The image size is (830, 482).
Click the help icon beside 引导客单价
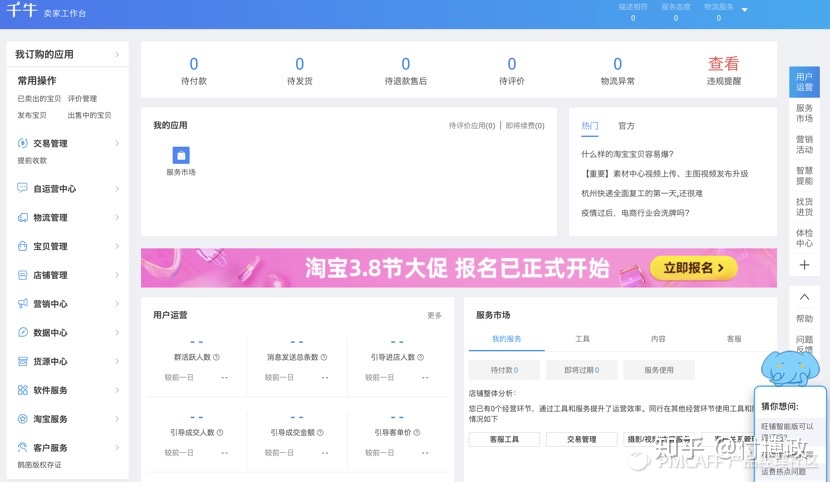[417, 432]
